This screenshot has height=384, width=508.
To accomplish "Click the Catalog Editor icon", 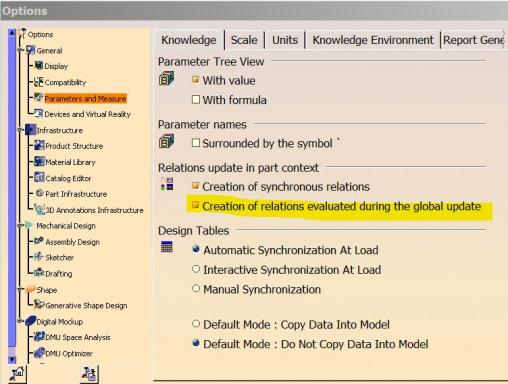I will [39, 177].
